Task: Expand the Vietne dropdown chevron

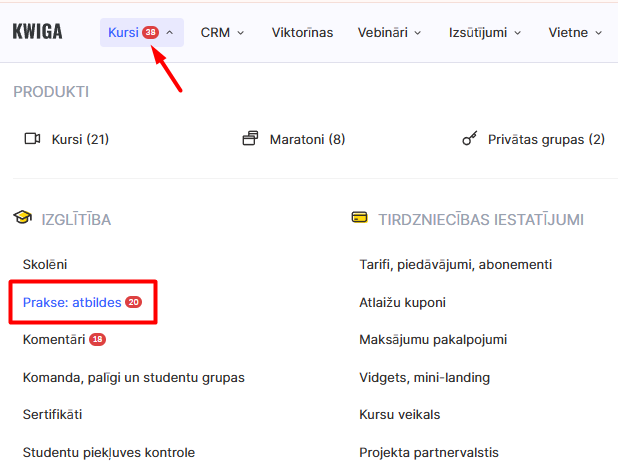Action: (x=598, y=33)
